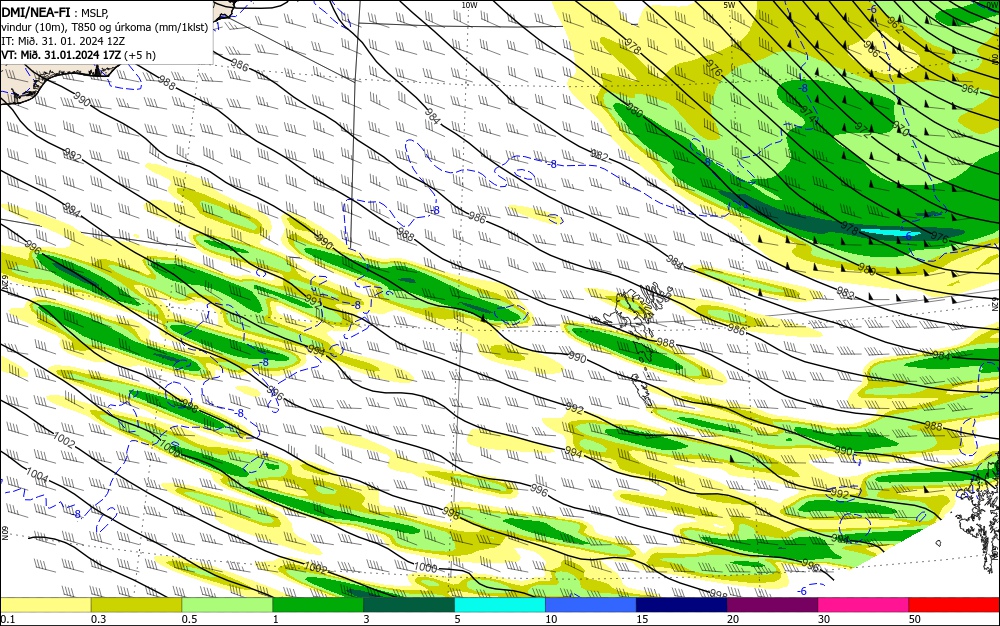Click the "970" isobar label

[901, 128]
